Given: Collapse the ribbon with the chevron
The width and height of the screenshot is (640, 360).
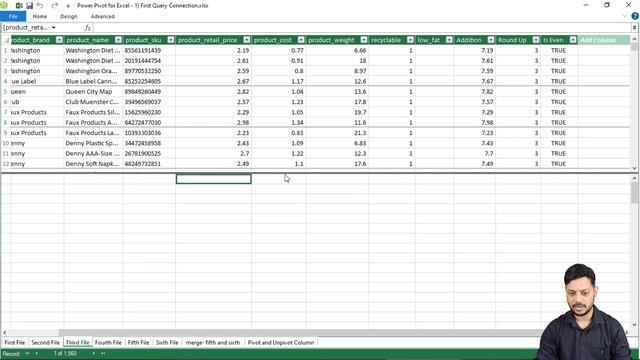Looking at the screenshot, I should pos(624,16).
